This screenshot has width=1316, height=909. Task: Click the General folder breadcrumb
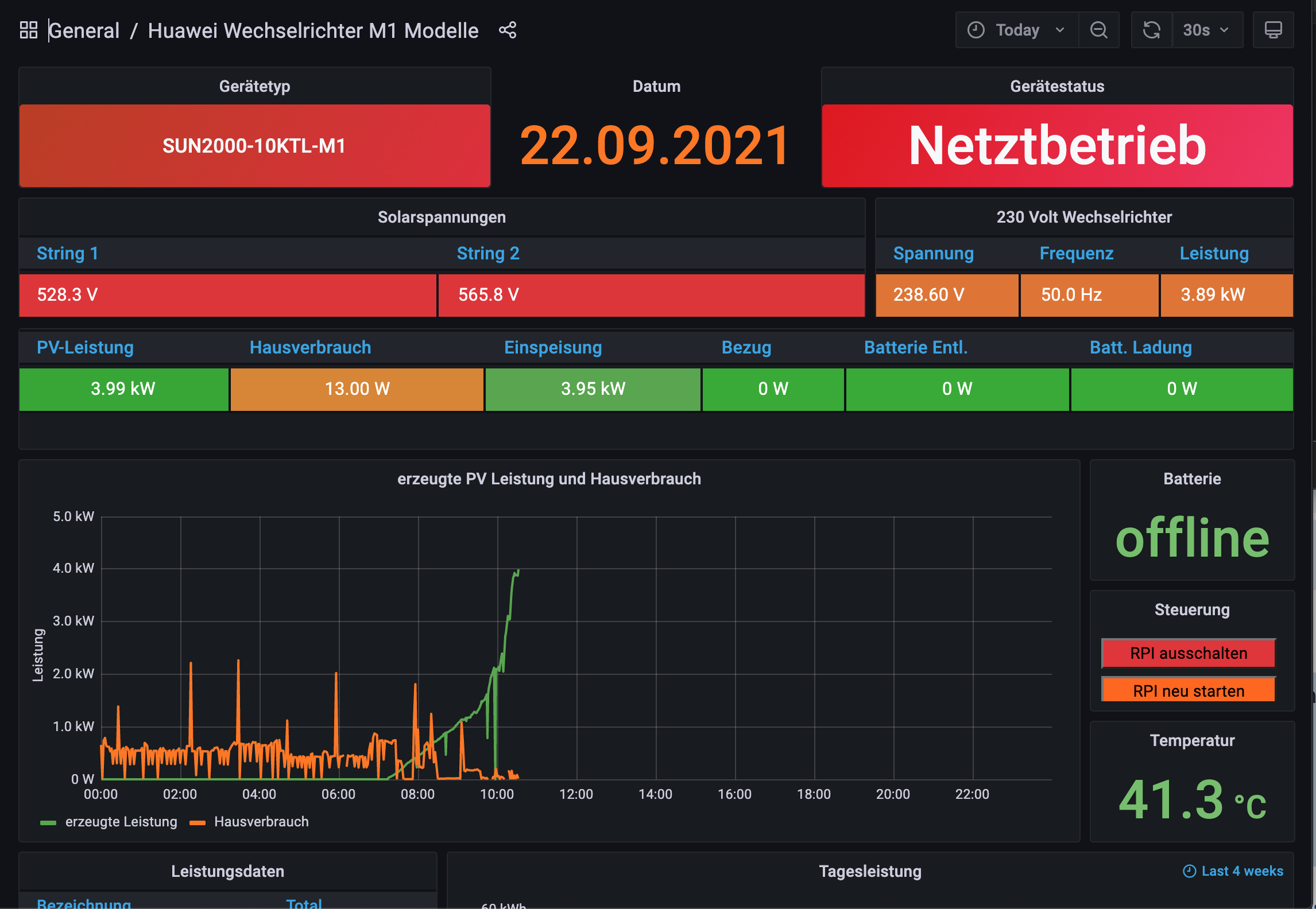[84, 30]
